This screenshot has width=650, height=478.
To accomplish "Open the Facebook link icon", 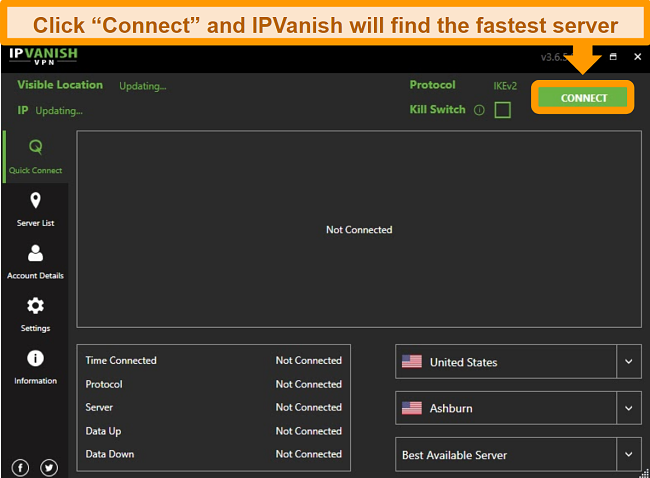I will (20, 468).
